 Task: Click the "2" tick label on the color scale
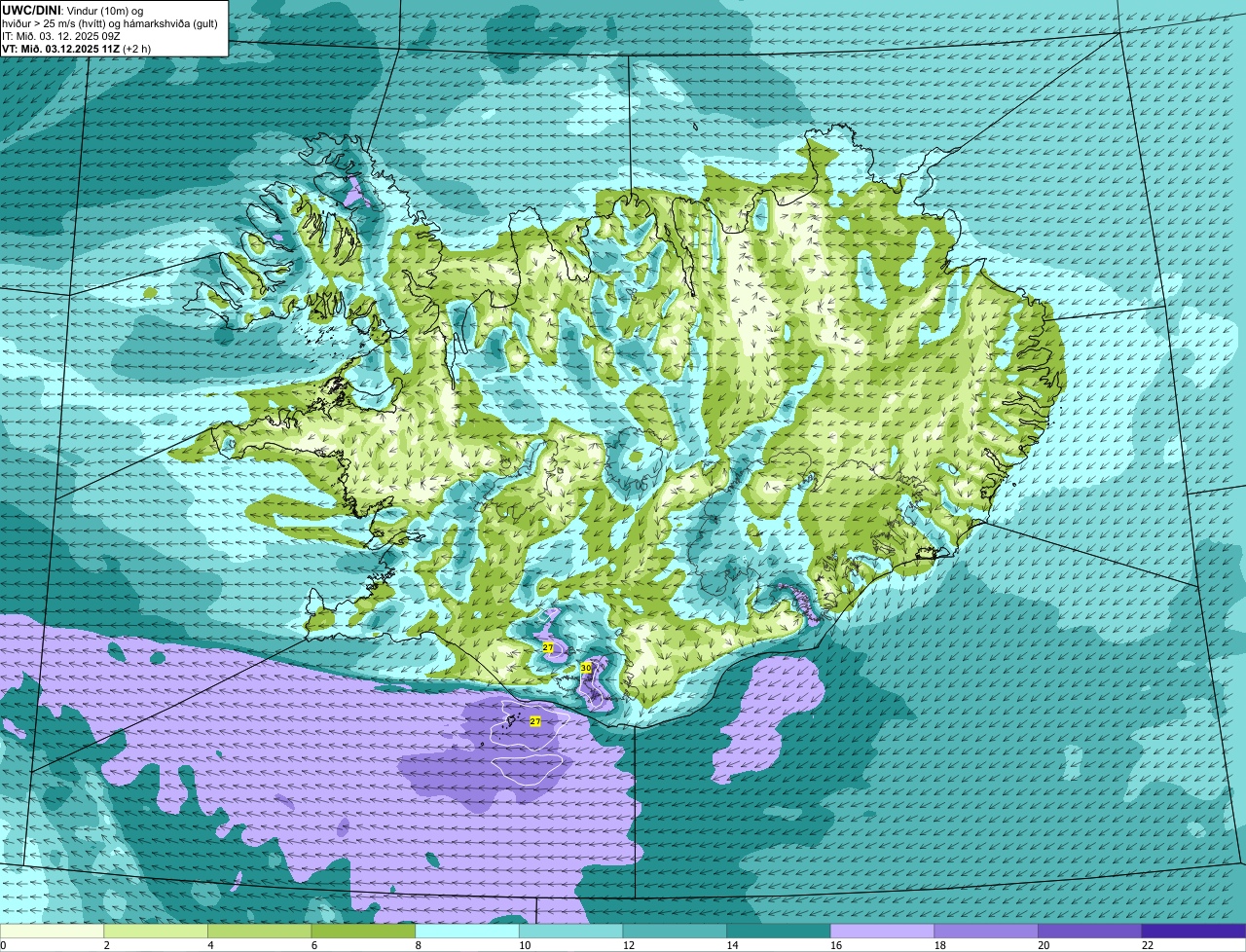point(106,945)
